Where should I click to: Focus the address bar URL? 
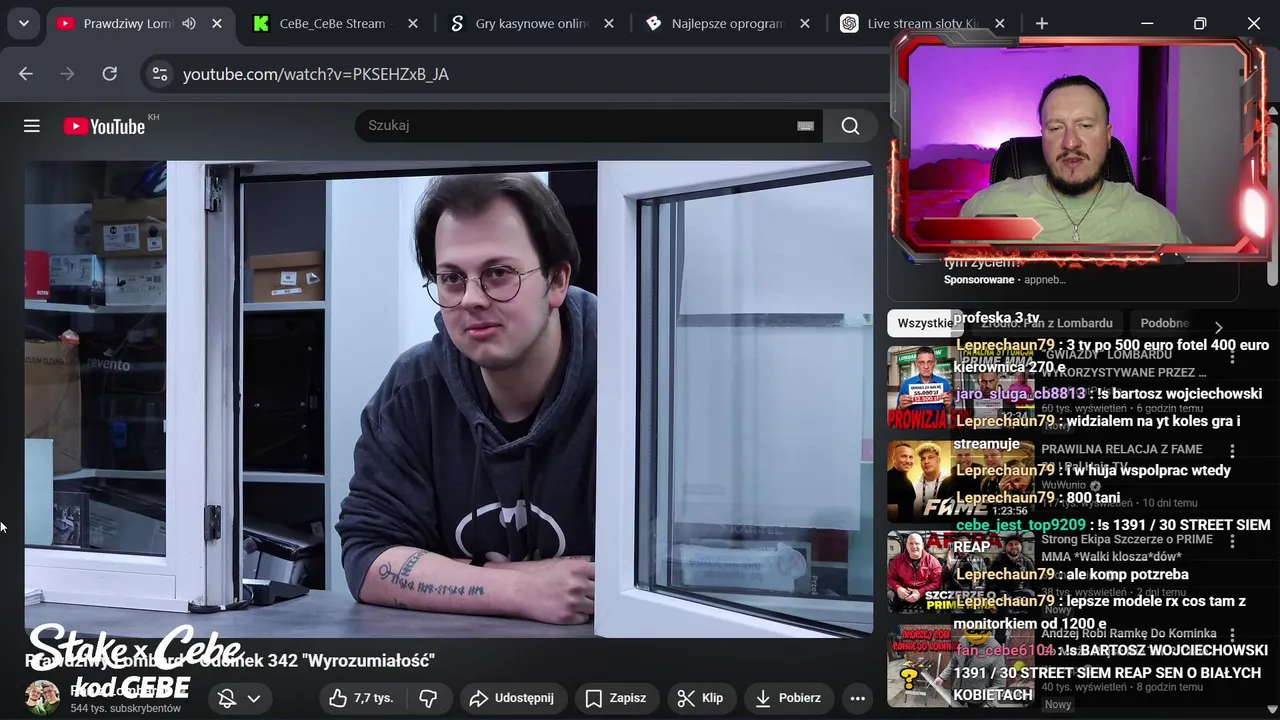click(316, 74)
